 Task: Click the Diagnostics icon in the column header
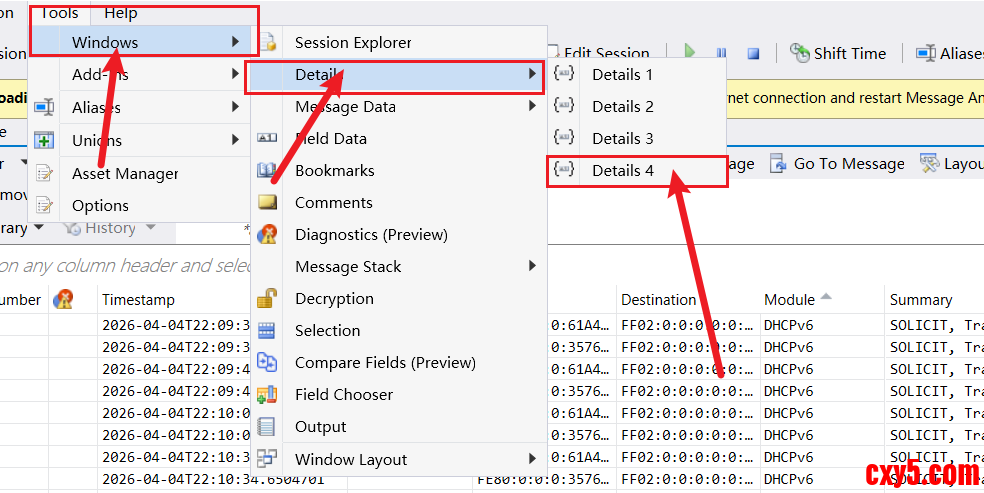63,299
